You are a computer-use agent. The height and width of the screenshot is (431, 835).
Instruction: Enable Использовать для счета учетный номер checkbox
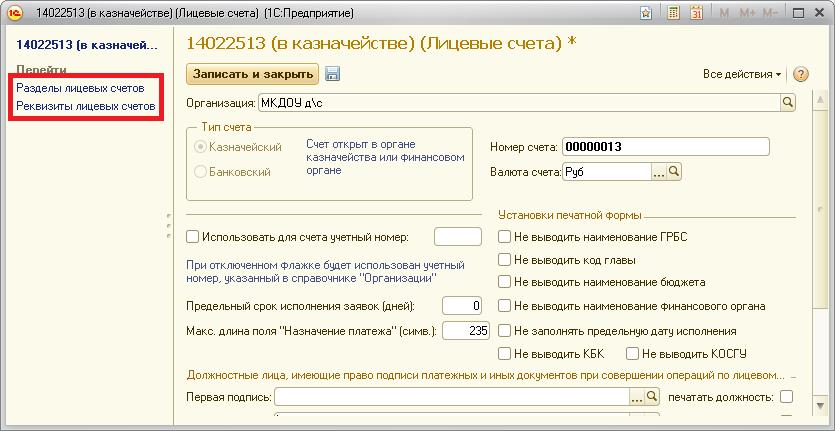pyautogui.click(x=192, y=237)
